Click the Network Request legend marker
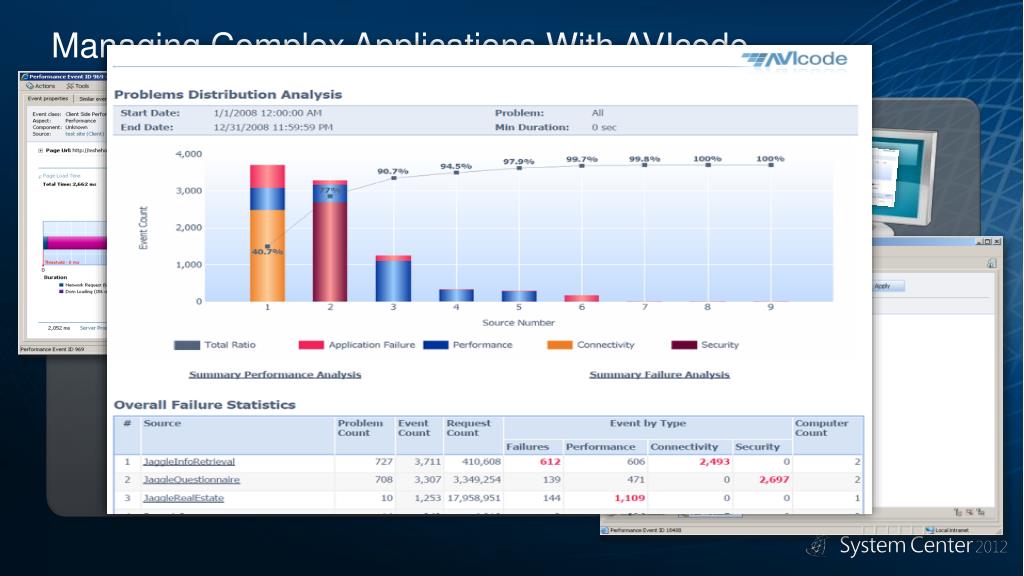Screen dimensions: 1024x576 pos(61,285)
